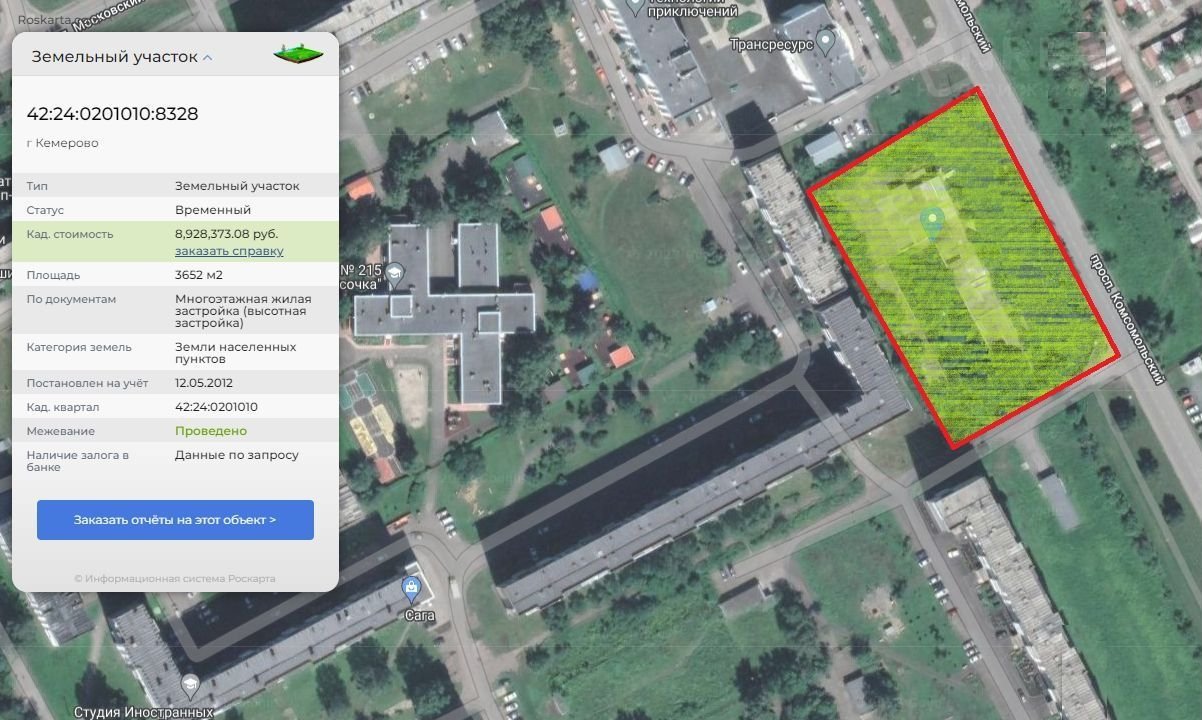Viewport: 1202px width, 720px height.
Task: Click cadastral quarter value 42:24:0201010
Action: point(216,407)
